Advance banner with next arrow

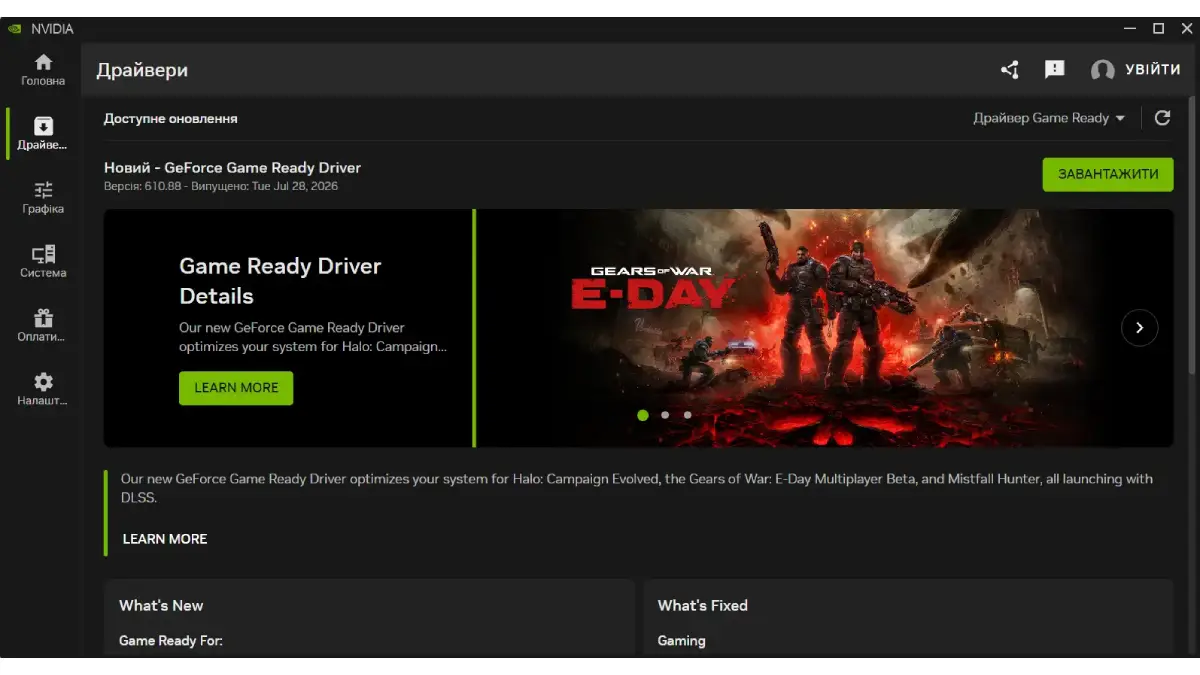tap(1139, 328)
